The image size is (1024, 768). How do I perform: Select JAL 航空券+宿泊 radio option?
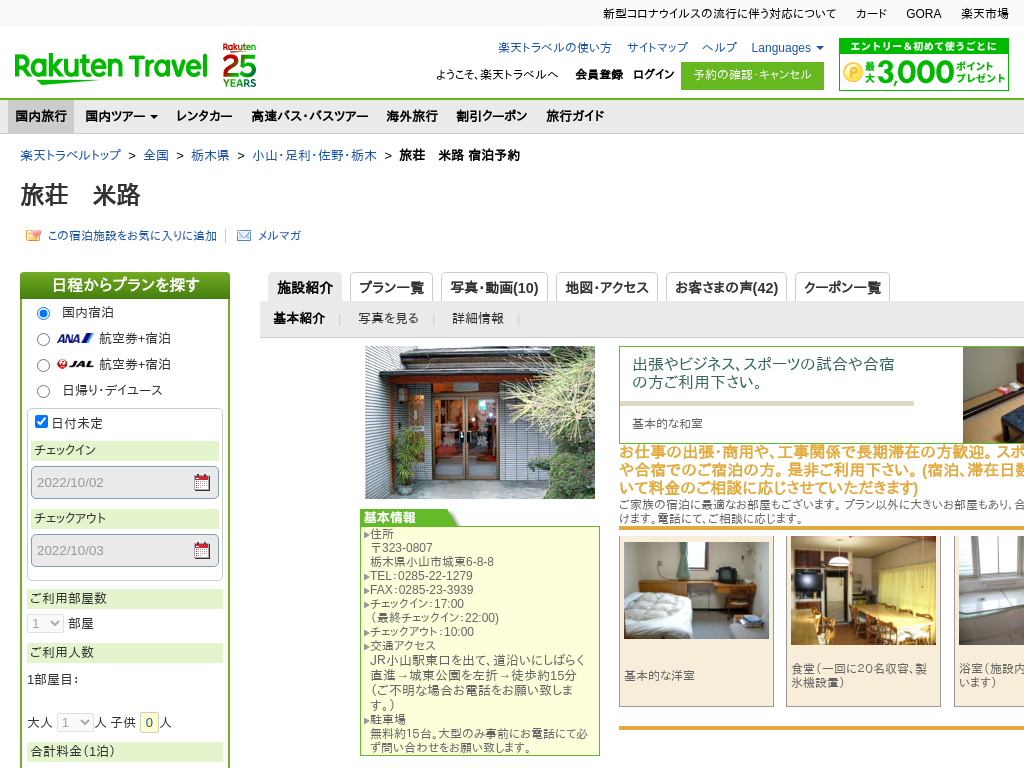click(43, 365)
